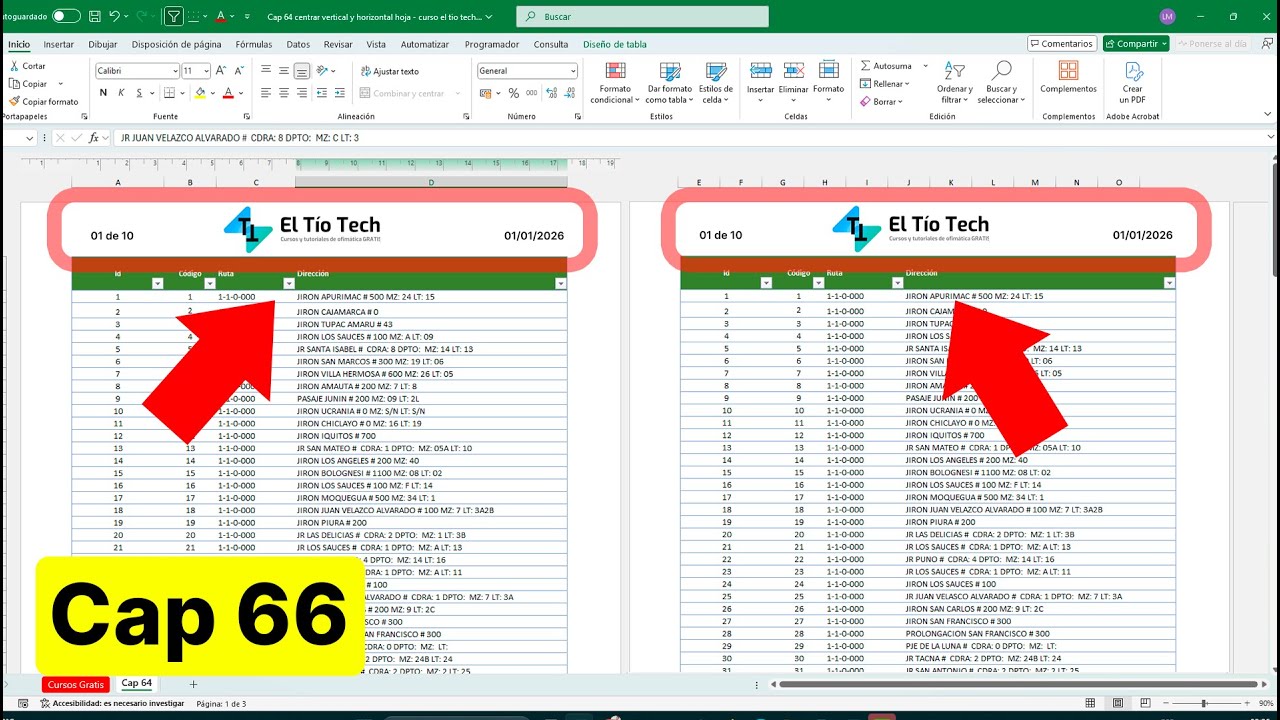Click the fill color paint bucket icon
1280x720 pixels.
click(200, 93)
